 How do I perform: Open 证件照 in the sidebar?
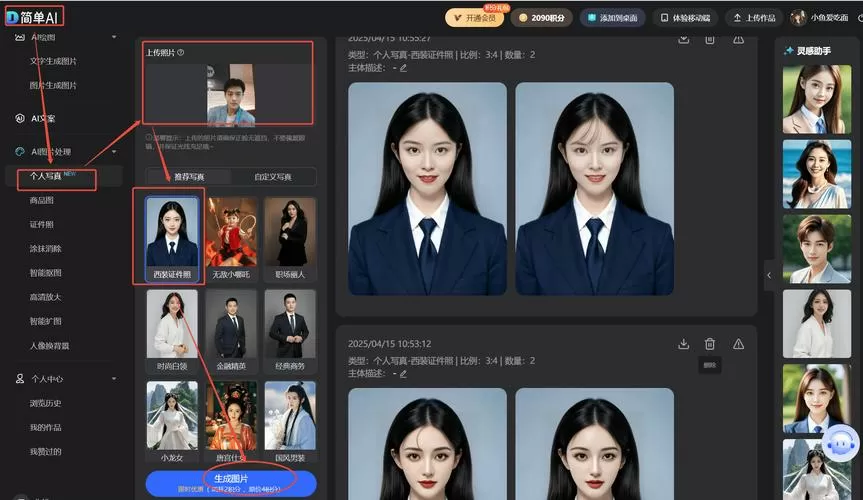click(41, 224)
